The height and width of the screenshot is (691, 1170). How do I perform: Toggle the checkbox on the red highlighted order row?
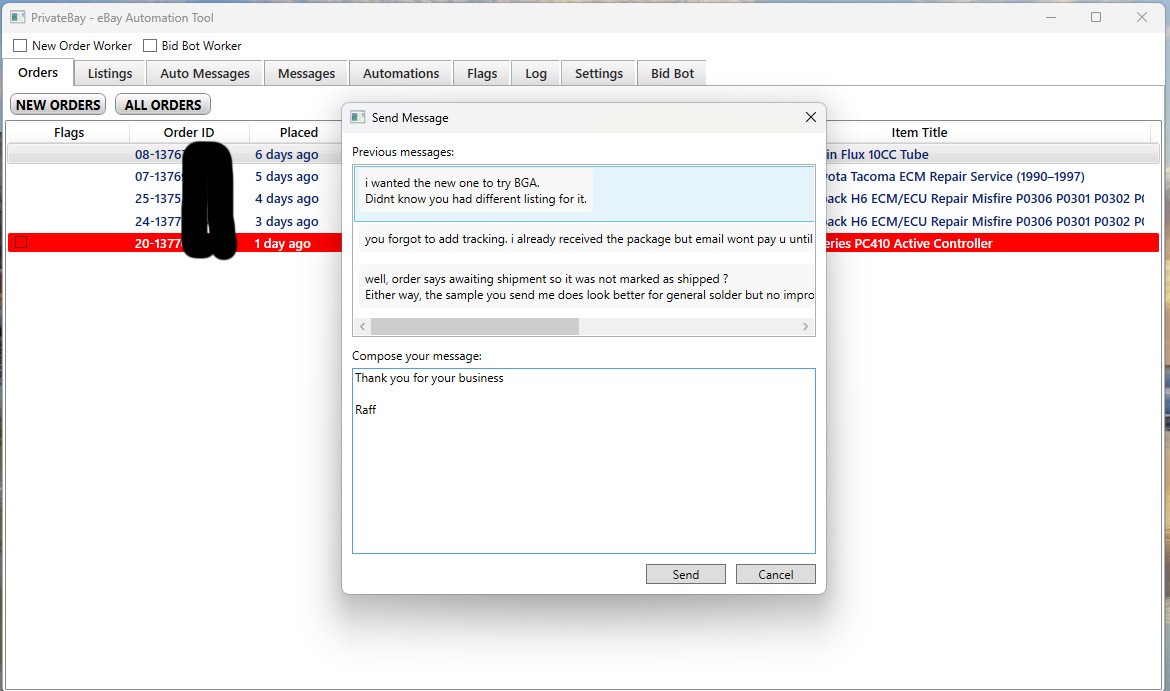click(x=20, y=242)
